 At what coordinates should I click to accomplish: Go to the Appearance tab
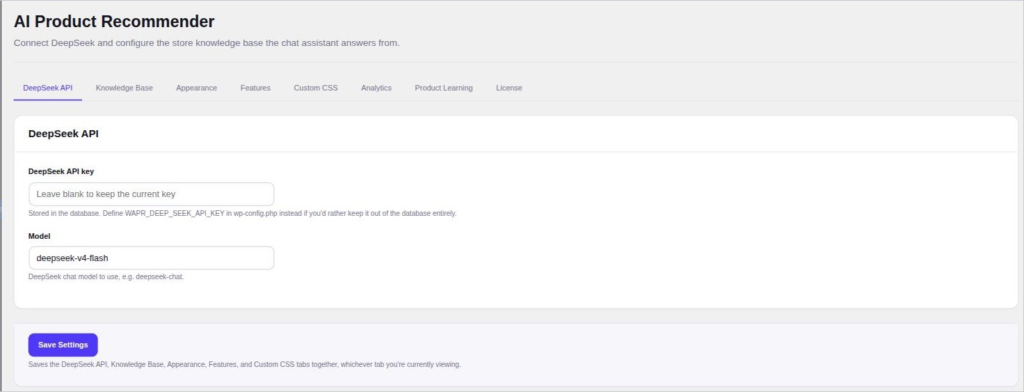[x=197, y=88]
